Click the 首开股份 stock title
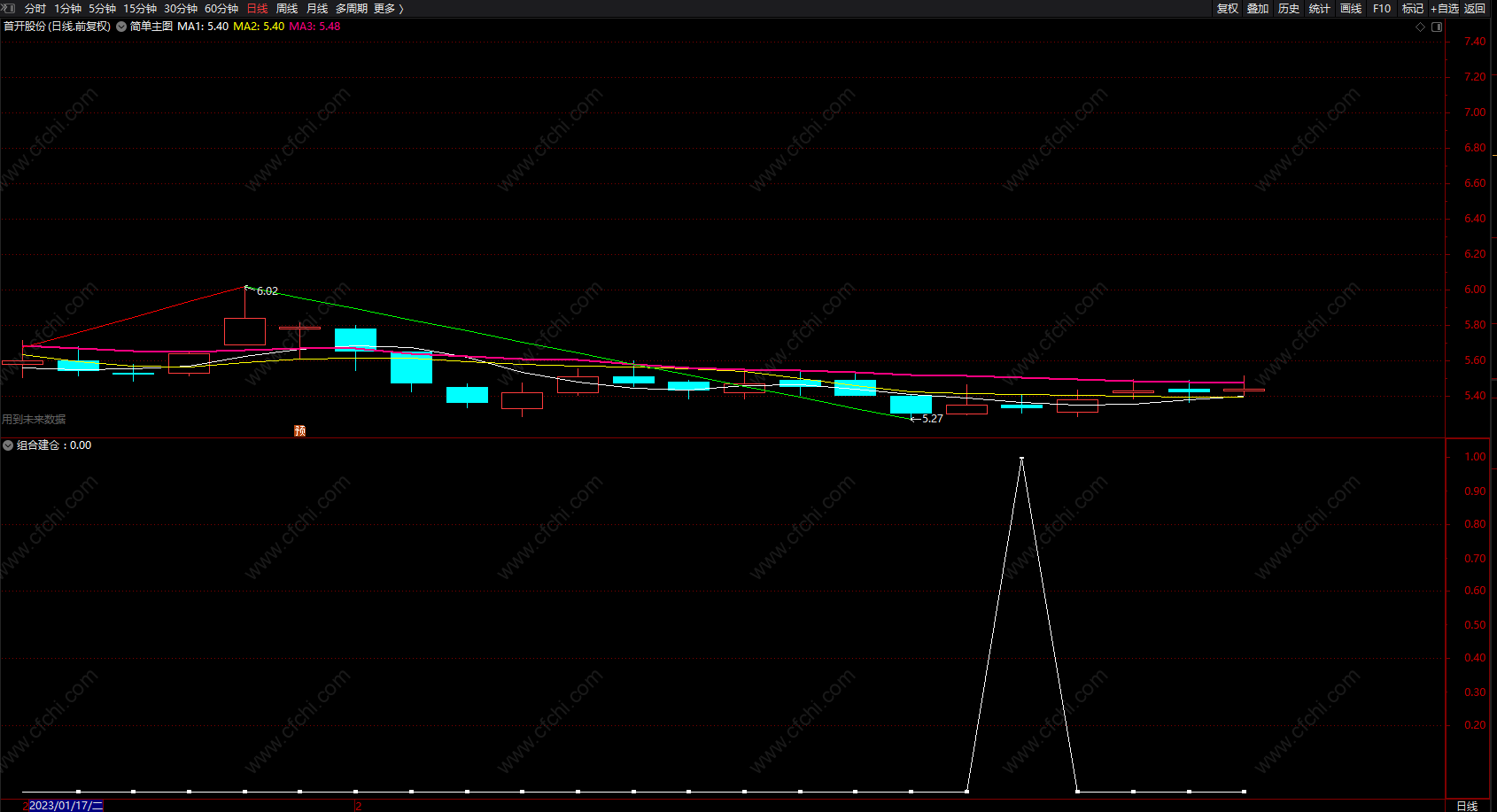 click(x=25, y=27)
